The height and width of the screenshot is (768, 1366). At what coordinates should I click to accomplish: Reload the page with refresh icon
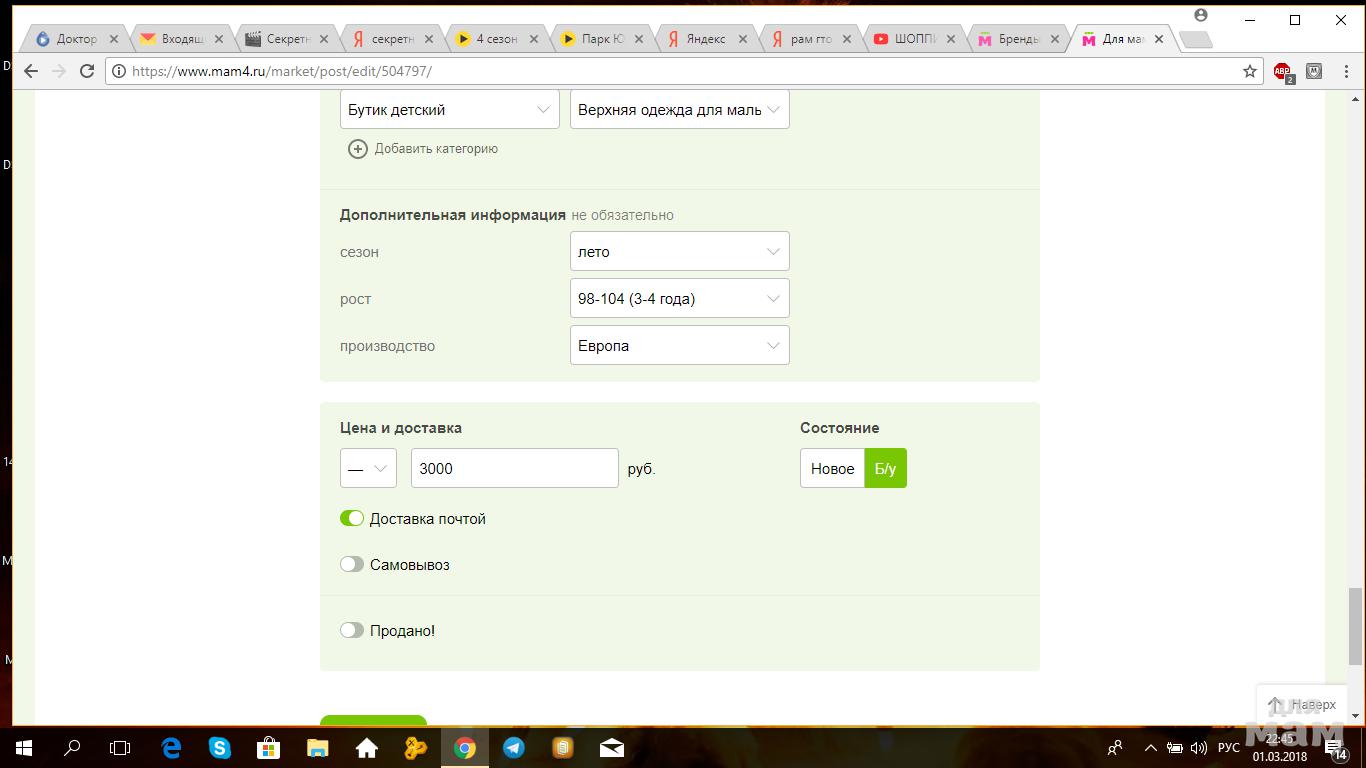click(87, 71)
